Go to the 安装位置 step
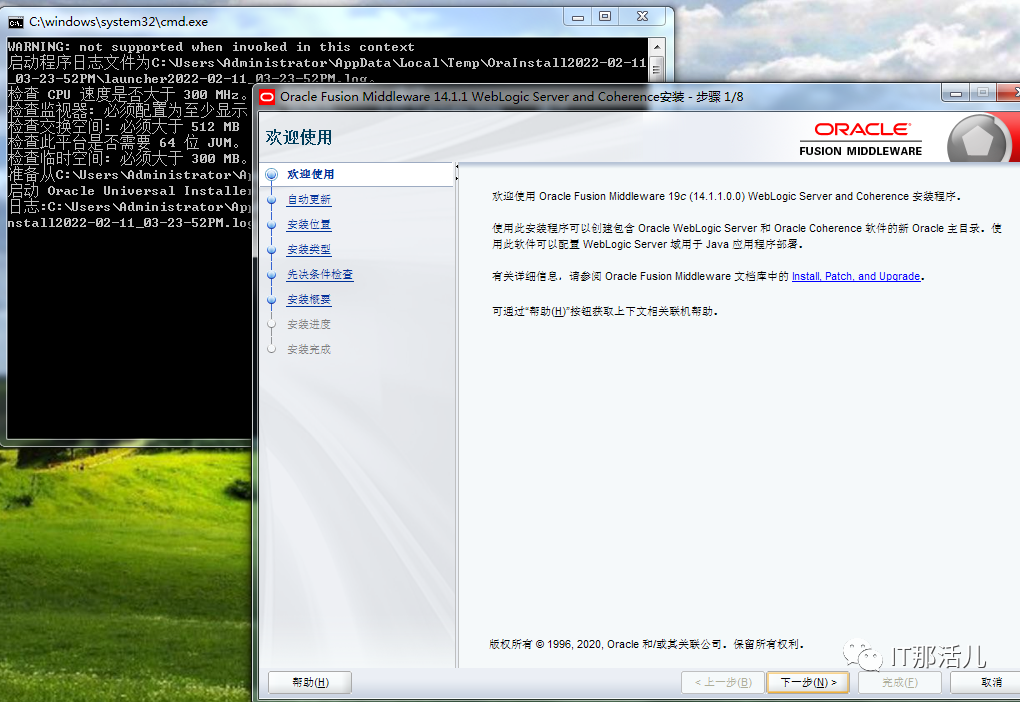 coord(309,224)
